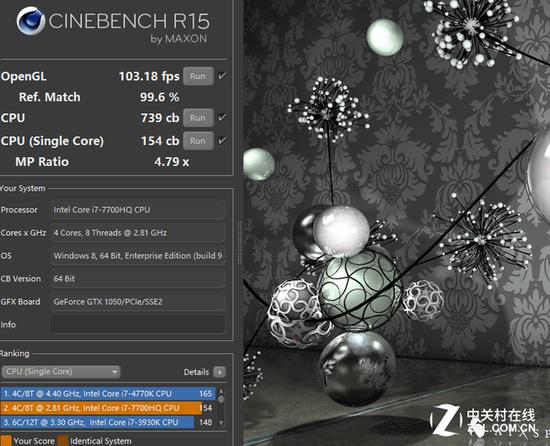Run the OpenGL benchmark
This screenshot has height=446, width=550.
[x=198, y=76]
